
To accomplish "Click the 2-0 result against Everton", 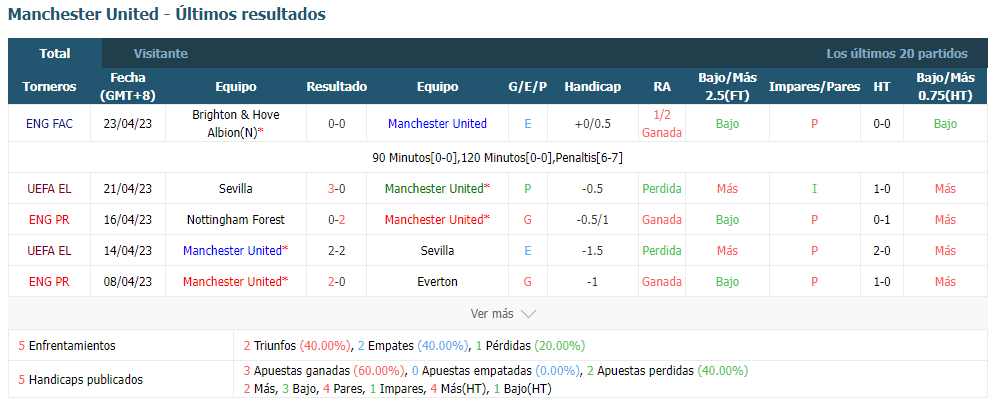I will click(x=336, y=281).
